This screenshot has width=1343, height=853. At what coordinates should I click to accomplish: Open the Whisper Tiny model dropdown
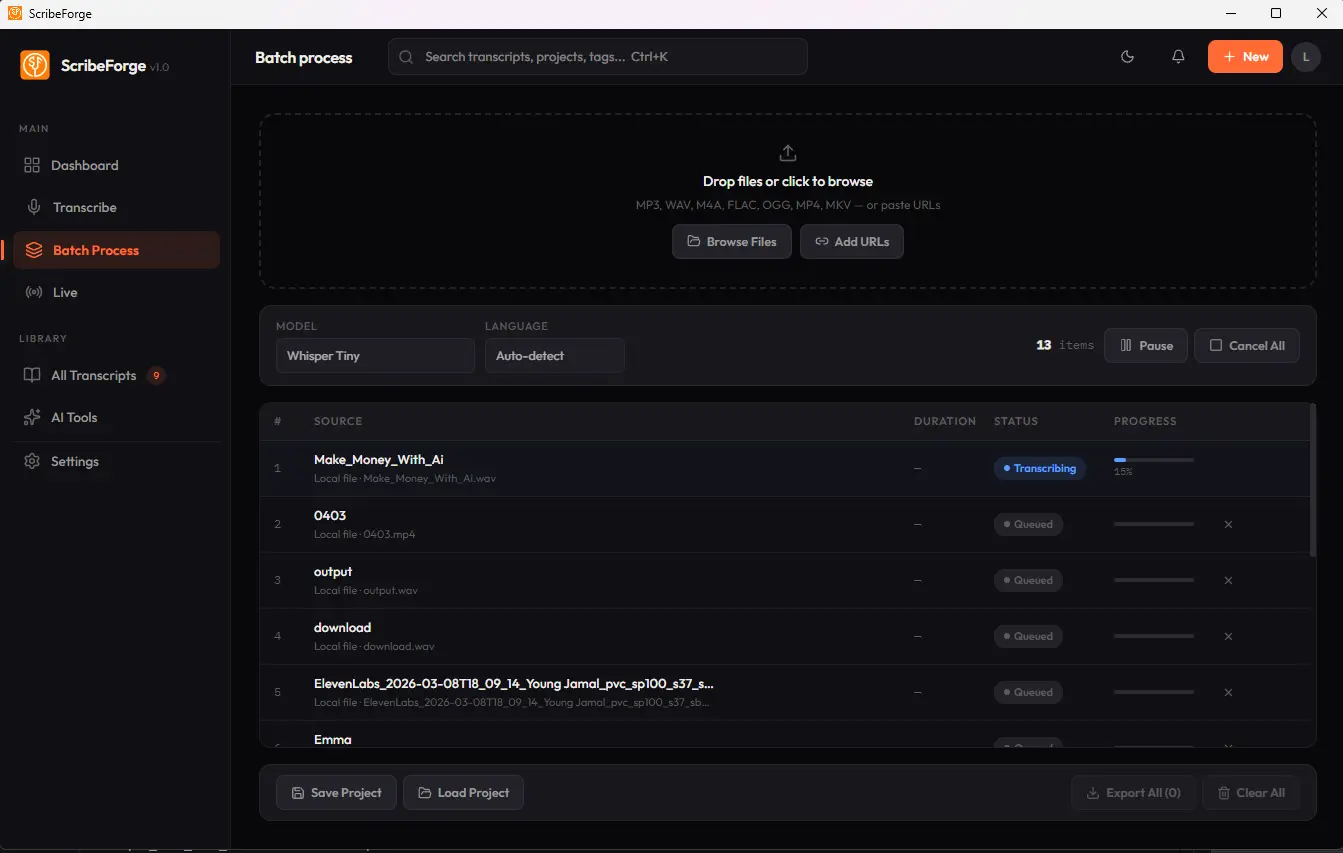point(375,356)
